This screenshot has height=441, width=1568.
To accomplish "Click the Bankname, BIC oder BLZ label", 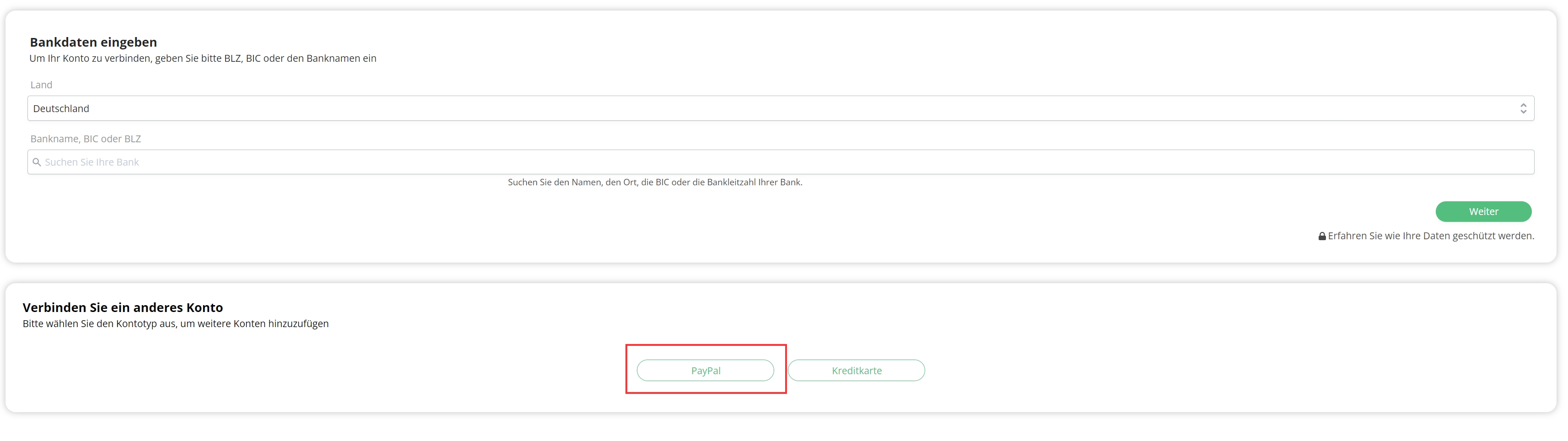I will coord(86,139).
